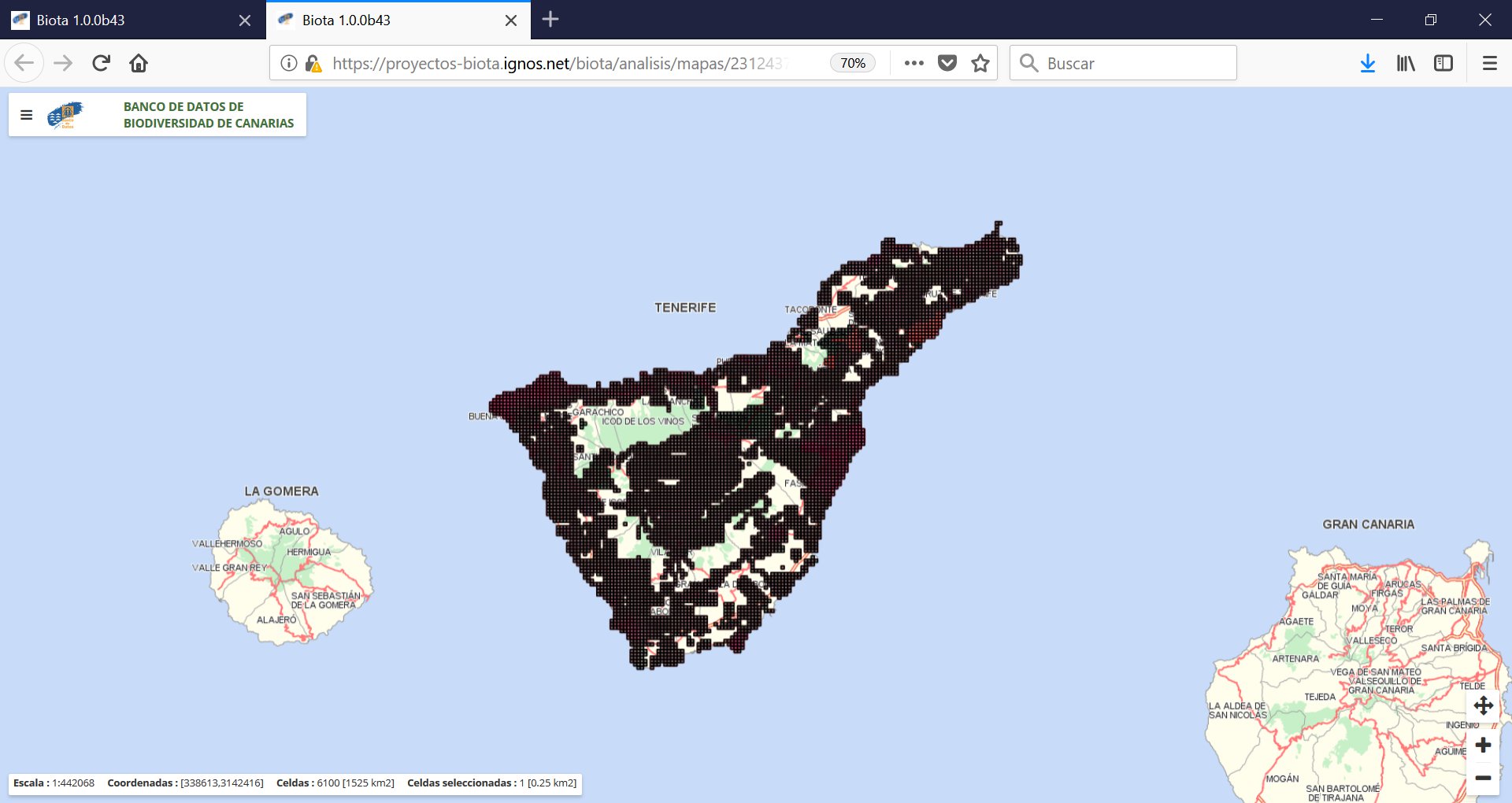Click ARTENARA label on Gran Canaria

[1295, 659]
